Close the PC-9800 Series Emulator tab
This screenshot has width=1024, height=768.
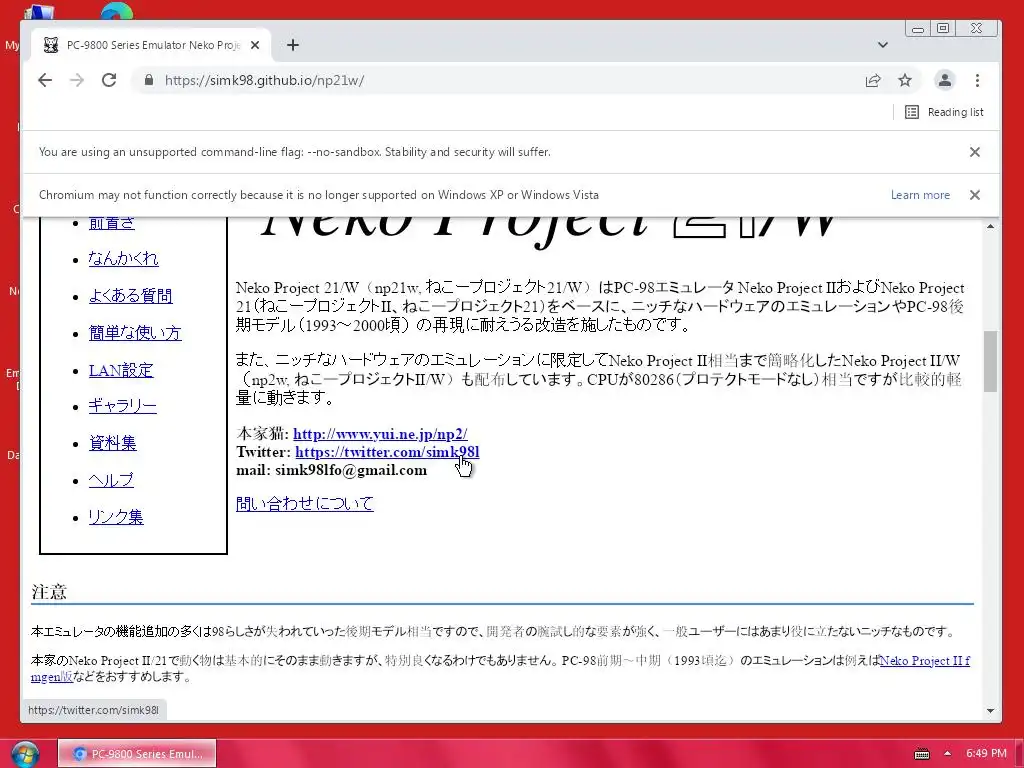(255, 45)
